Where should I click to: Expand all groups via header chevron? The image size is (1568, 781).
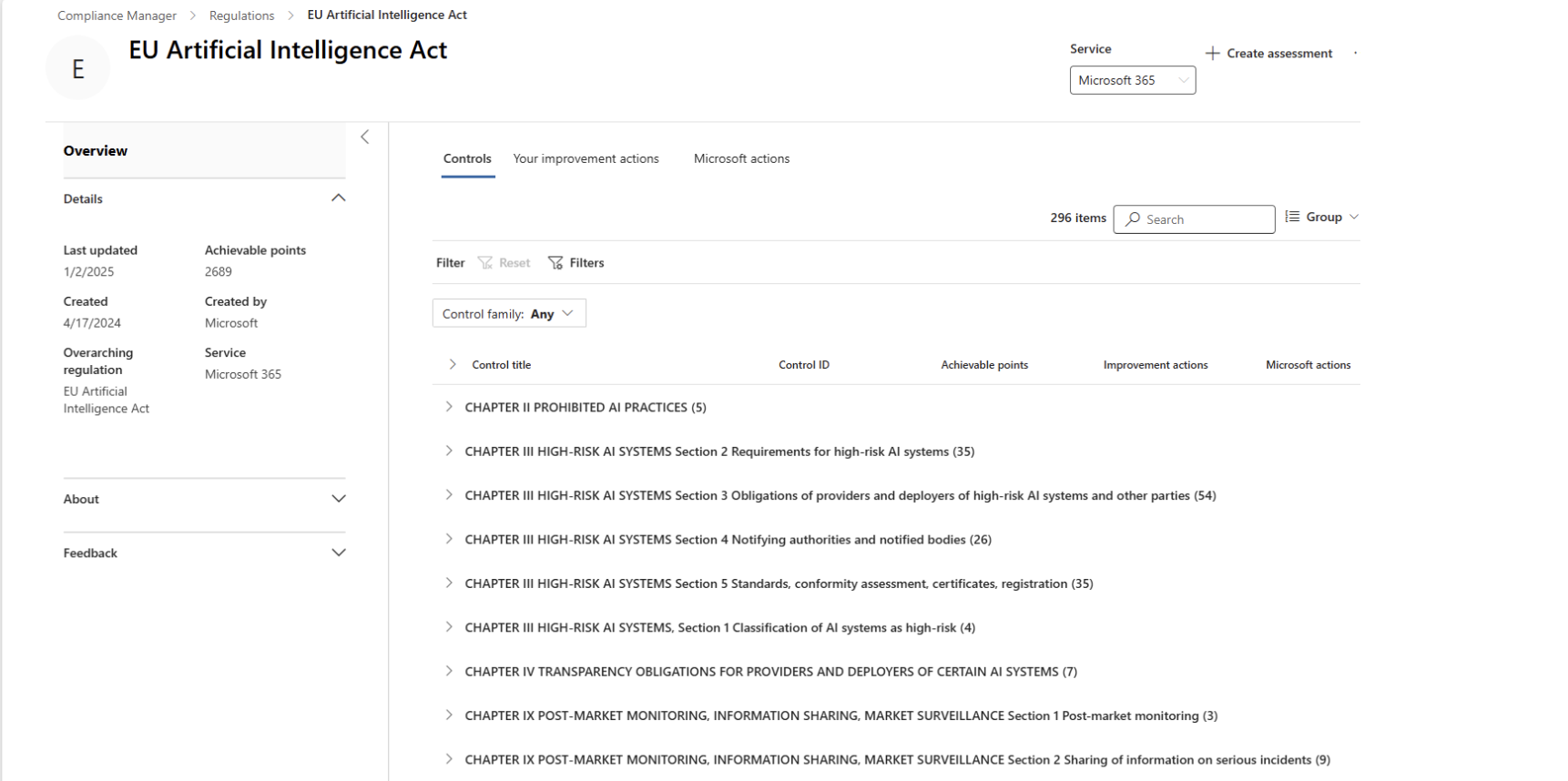coord(453,365)
